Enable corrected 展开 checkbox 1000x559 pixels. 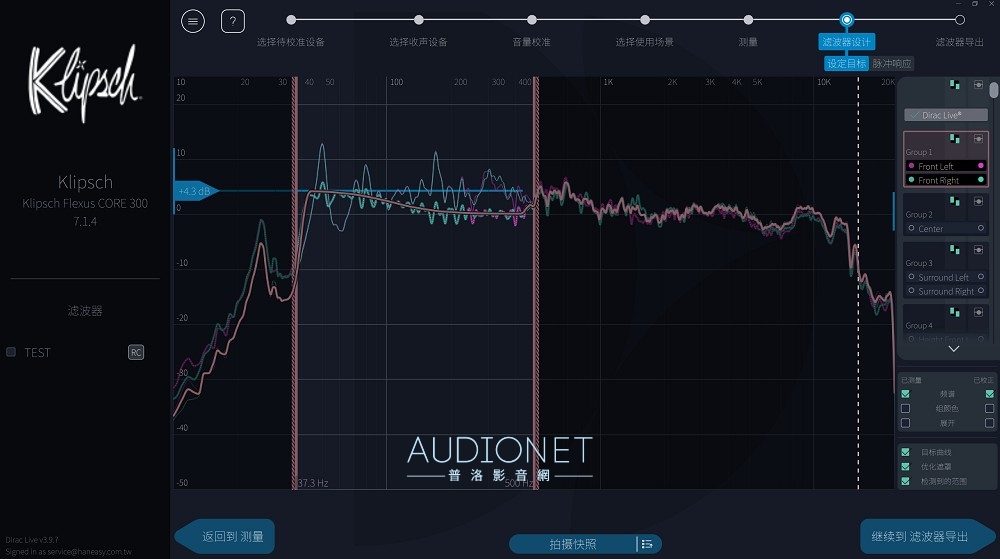[989, 423]
